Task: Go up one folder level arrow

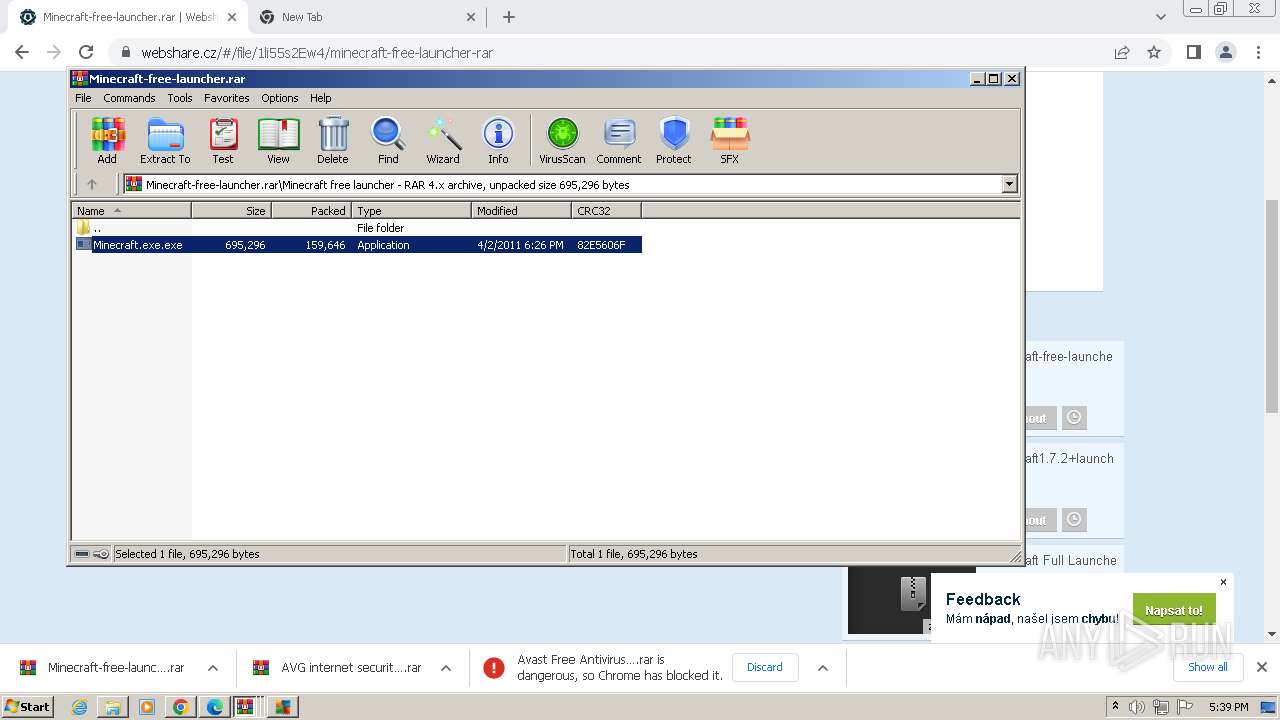Action: [x=92, y=184]
